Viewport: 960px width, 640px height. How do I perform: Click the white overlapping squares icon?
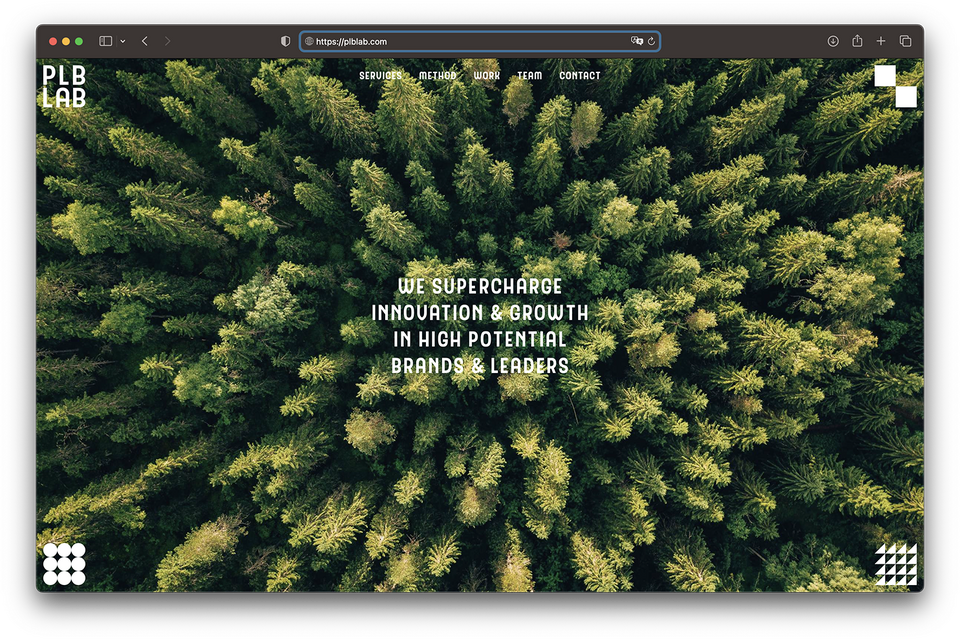coord(895,86)
